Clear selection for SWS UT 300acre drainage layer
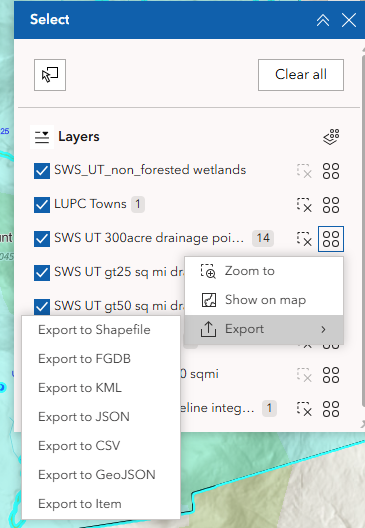The image size is (365, 528). [304, 239]
